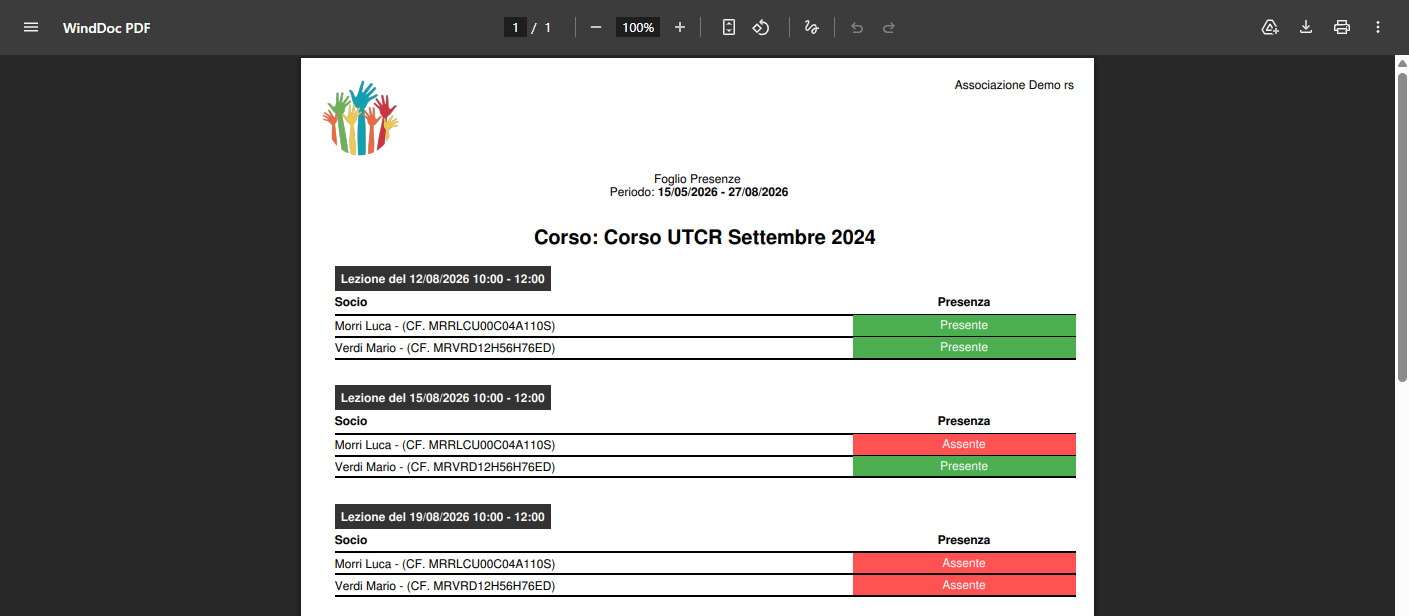Open the sidebar hamburger menu

pyautogui.click(x=31, y=27)
